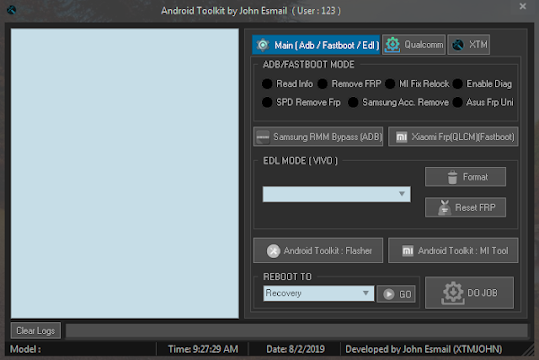The image size is (539, 360).
Task: Click the Flasher round tool icon
Action: [274, 251]
